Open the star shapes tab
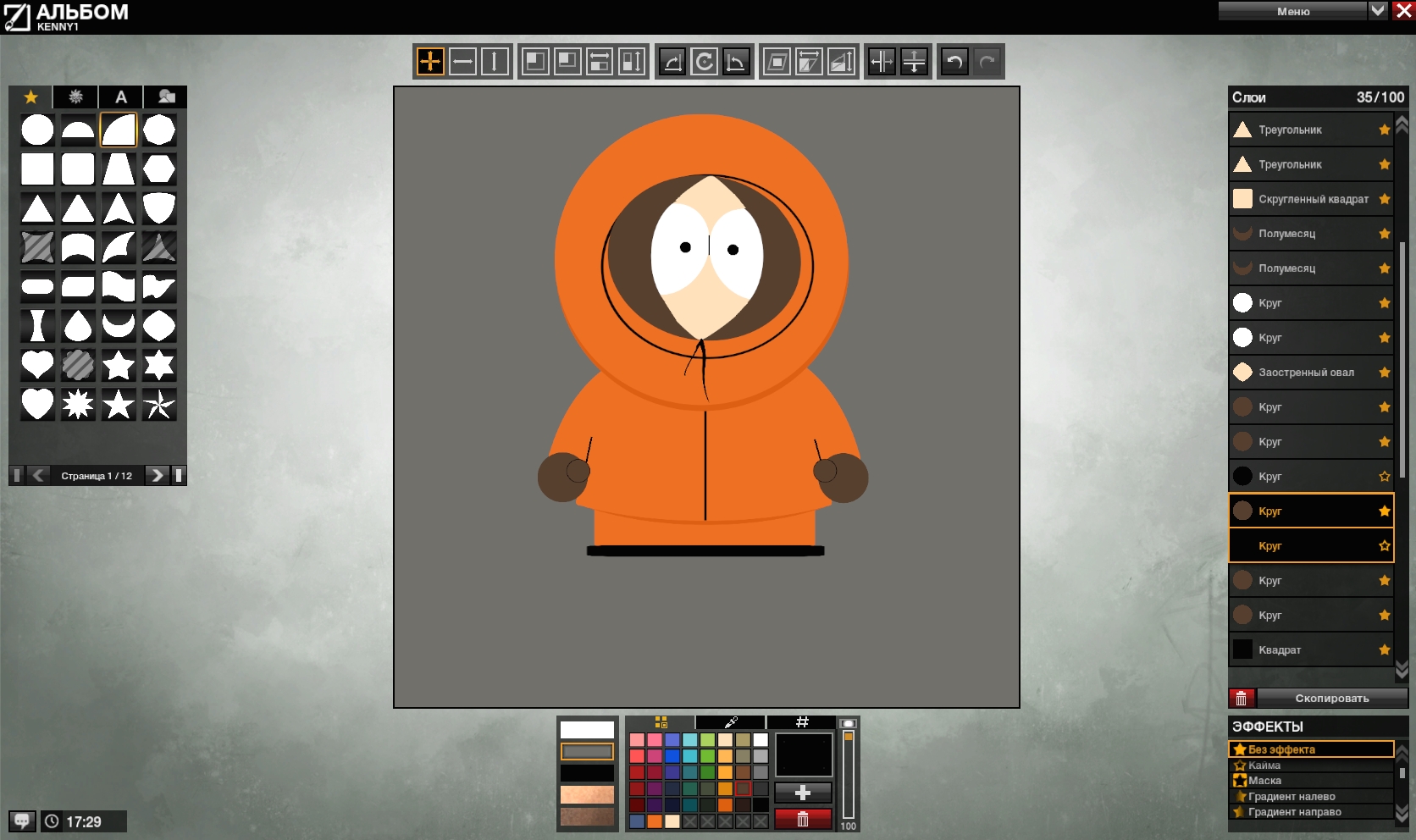 click(x=31, y=97)
